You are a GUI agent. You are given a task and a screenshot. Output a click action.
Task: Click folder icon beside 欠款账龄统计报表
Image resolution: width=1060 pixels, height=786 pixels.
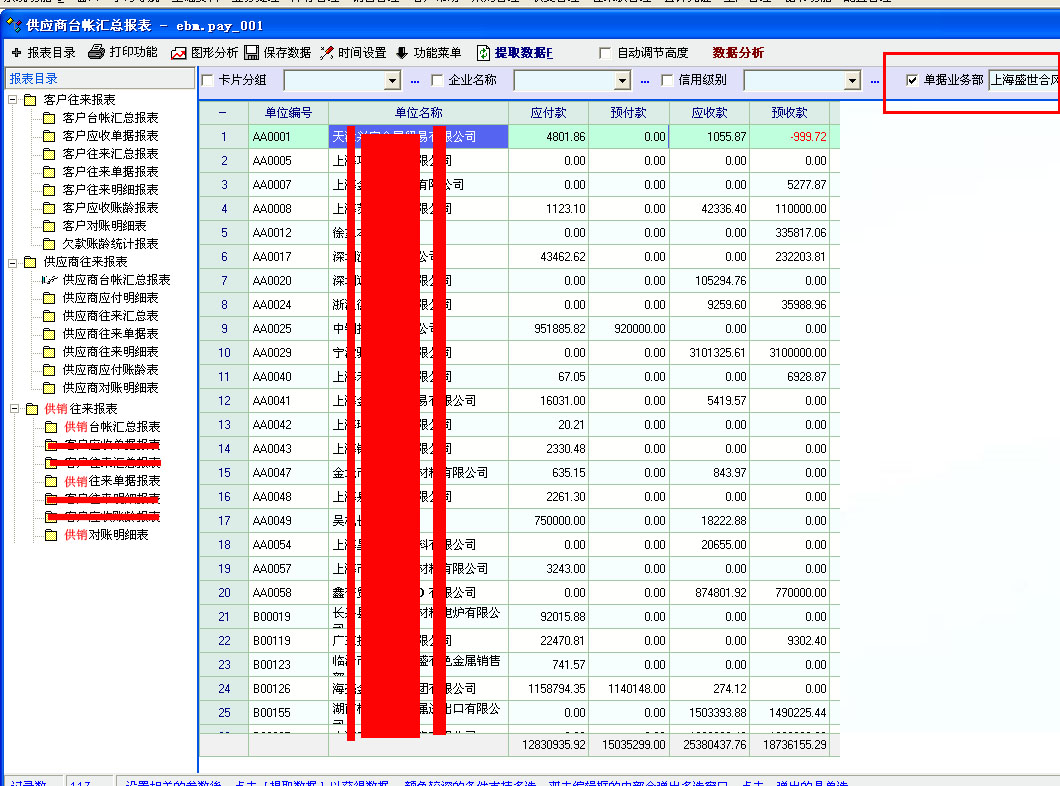pyautogui.click(x=49, y=244)
